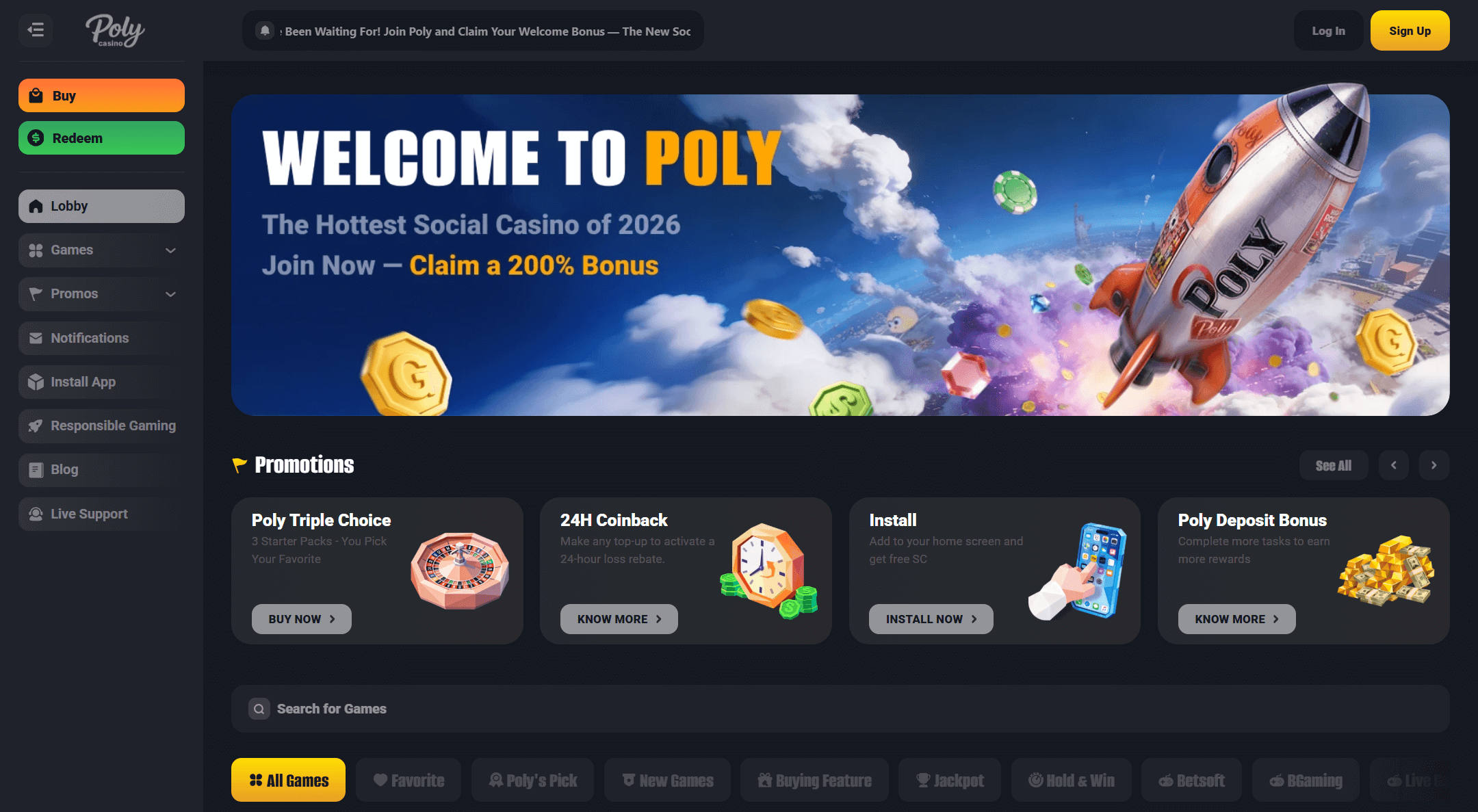Screen dimensions: 1478x812
Task: Click the green Redeem button
Action: coord(101,138)
